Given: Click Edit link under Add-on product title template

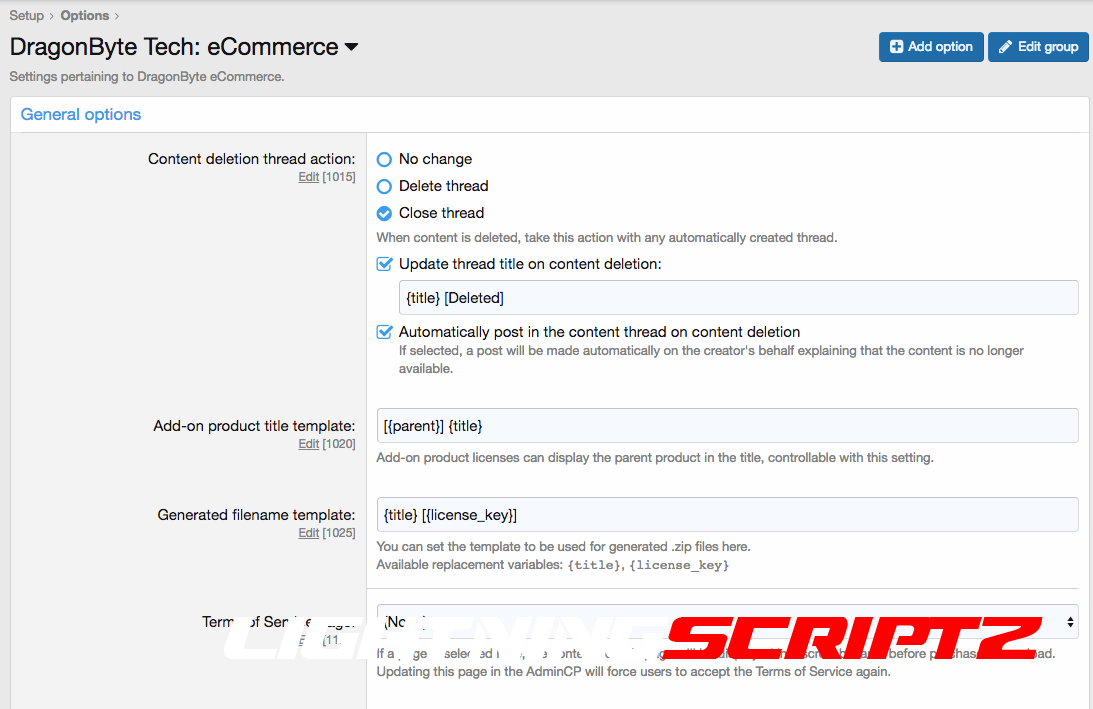Looking at the screenshot, I should 308,444.
